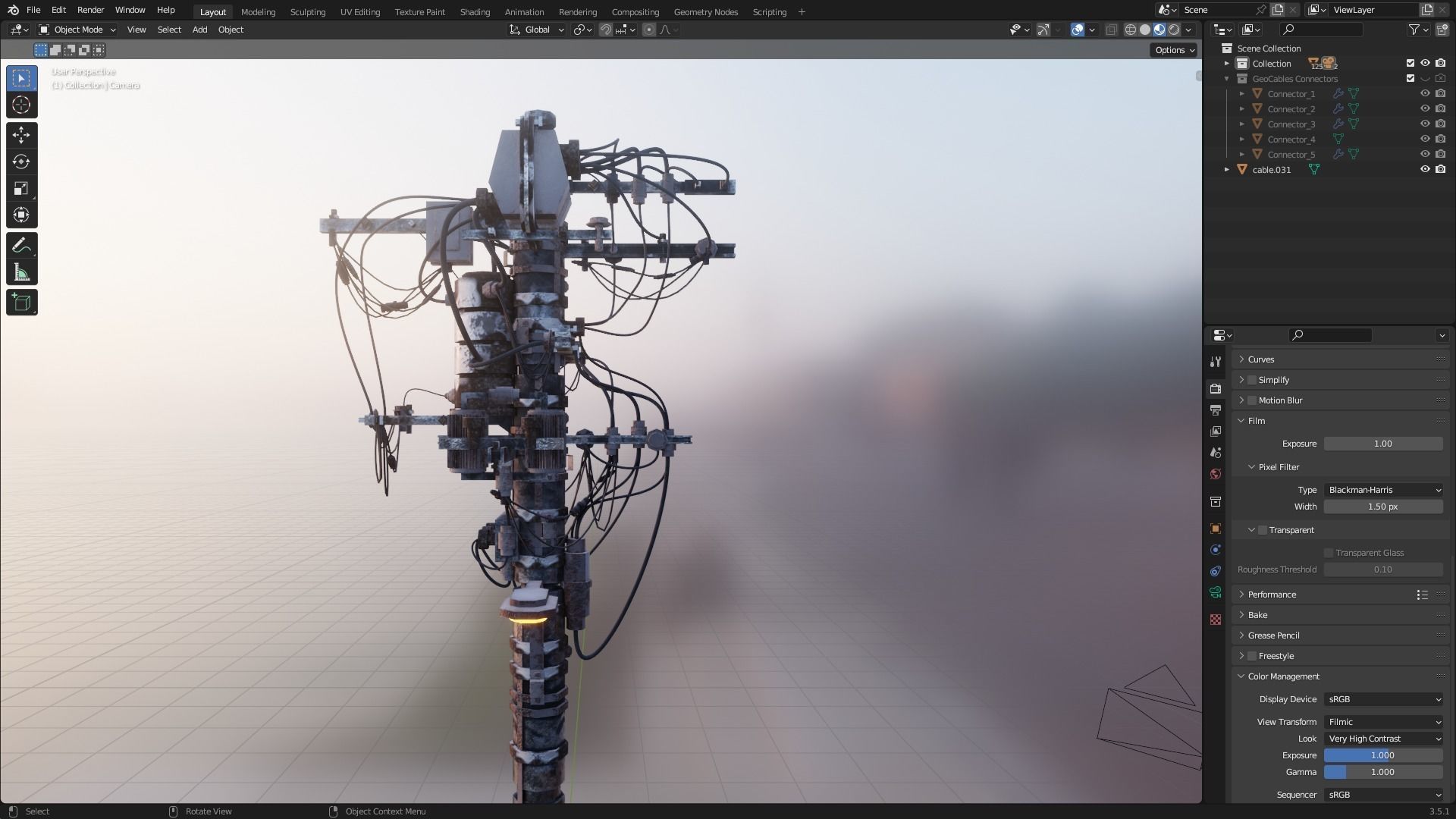Select the Rotate tool
This screenshot has height=819, width=1456.
21,162
